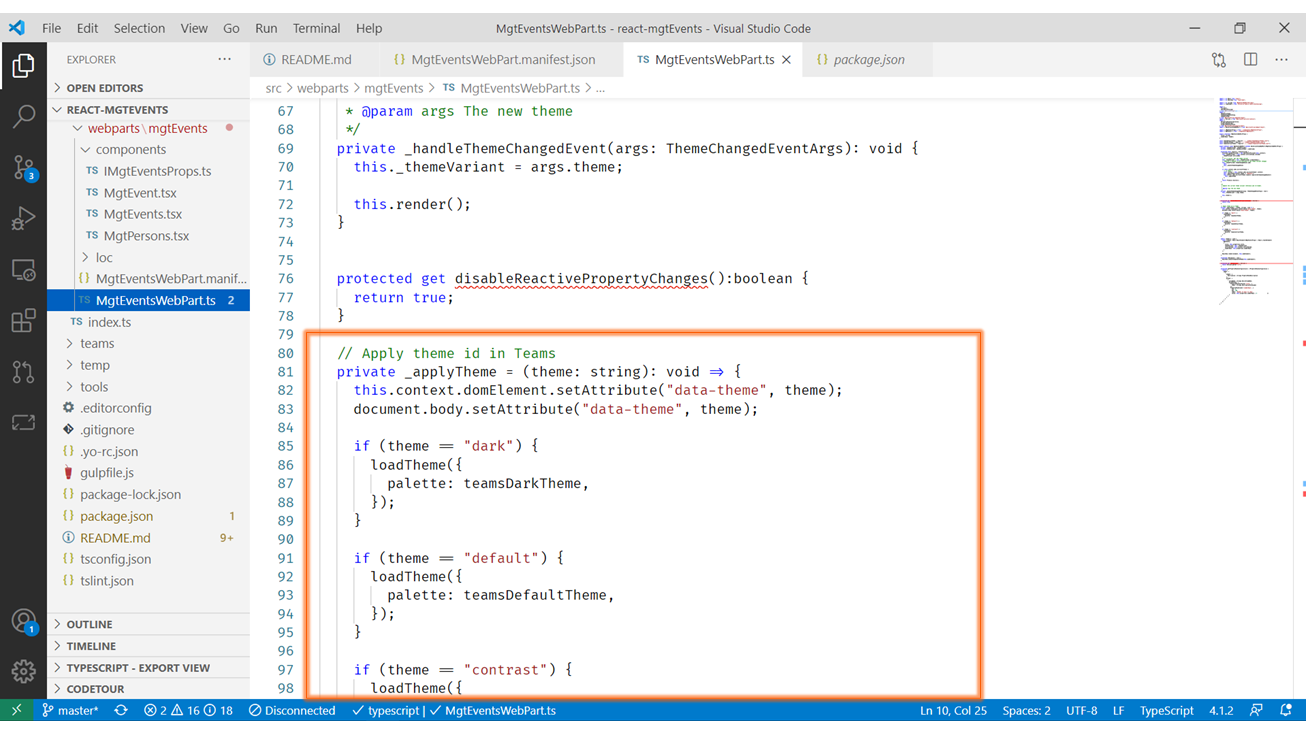Screen dimensions: 1306x734
Task: Open the Manage gear settings icon
Action: (x=23, y=671)
